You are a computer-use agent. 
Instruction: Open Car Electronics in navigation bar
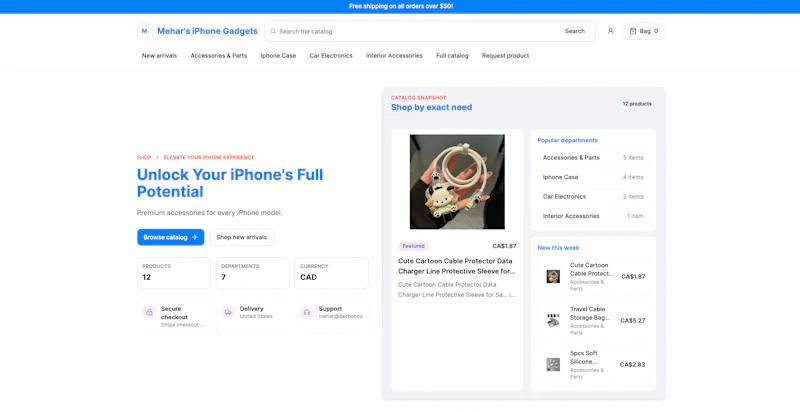pyautogui.click(x=331, y=56)
